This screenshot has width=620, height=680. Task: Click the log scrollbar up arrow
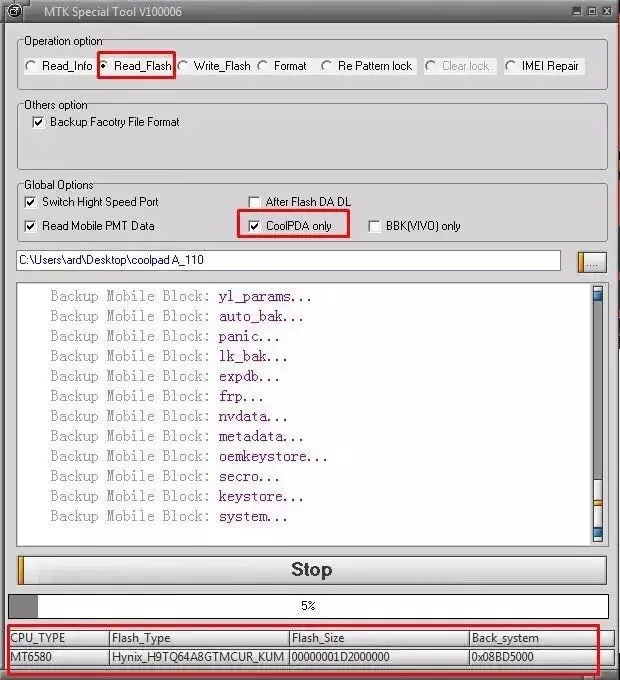(598, 294)
